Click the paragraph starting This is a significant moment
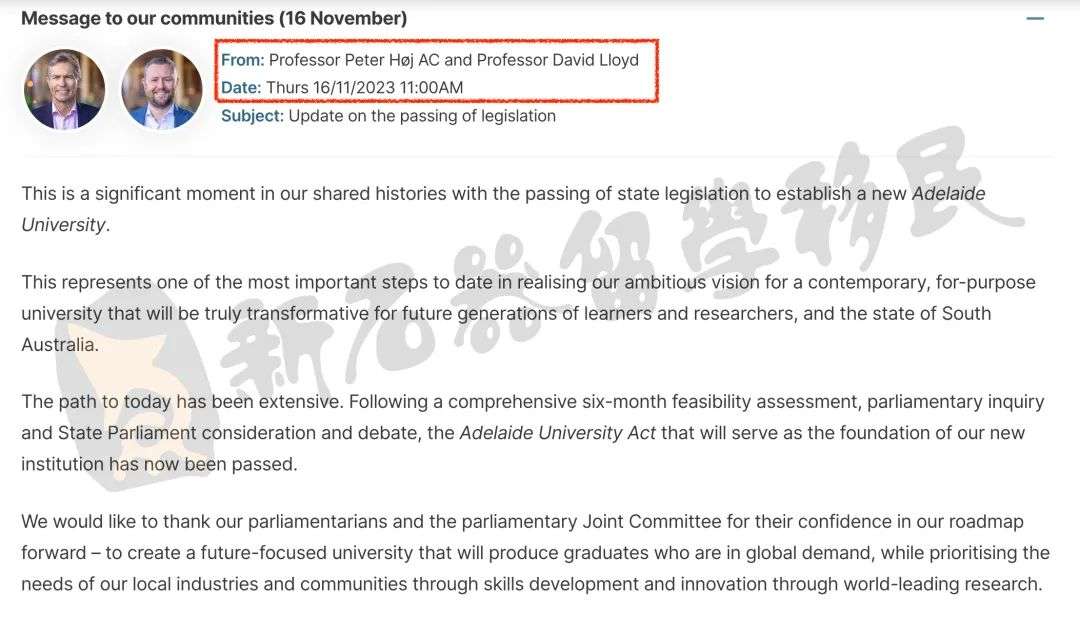 pyautogui.click(x=503, y=209)
